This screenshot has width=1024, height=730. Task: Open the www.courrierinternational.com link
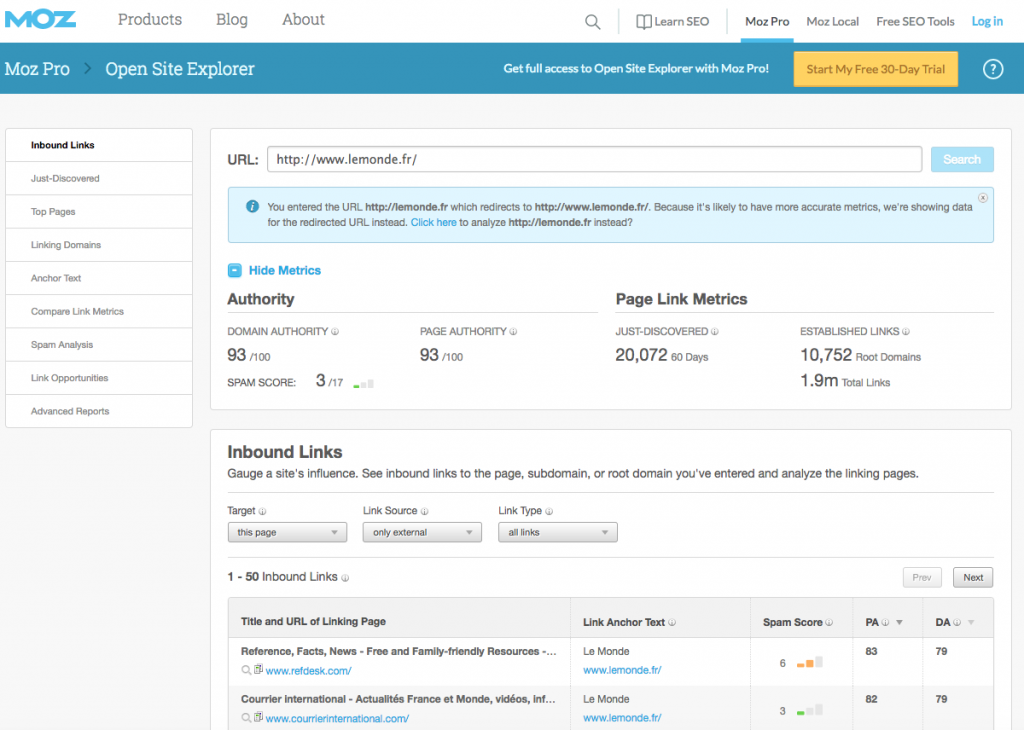click(x=337, y=718)
